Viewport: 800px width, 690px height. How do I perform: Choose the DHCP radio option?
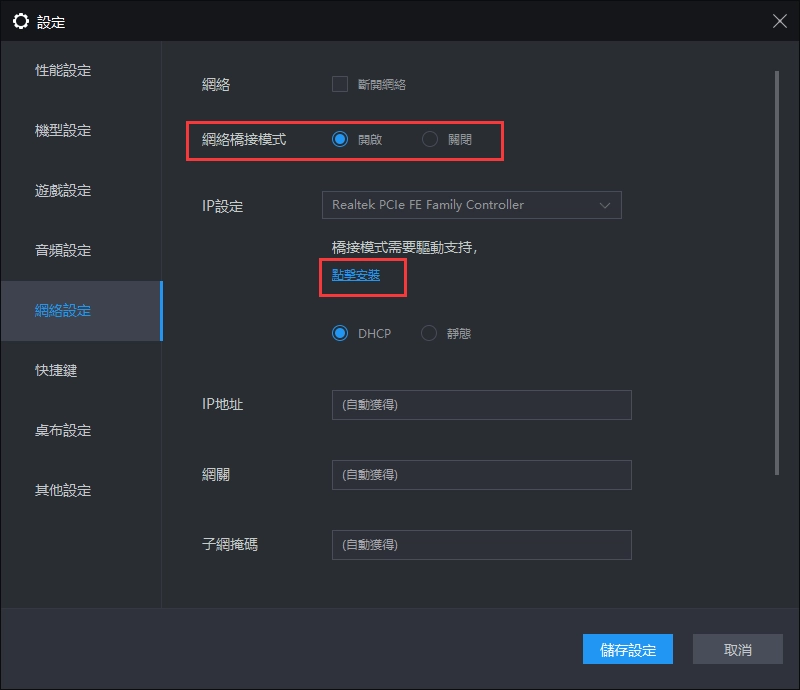tap(340, 333)
